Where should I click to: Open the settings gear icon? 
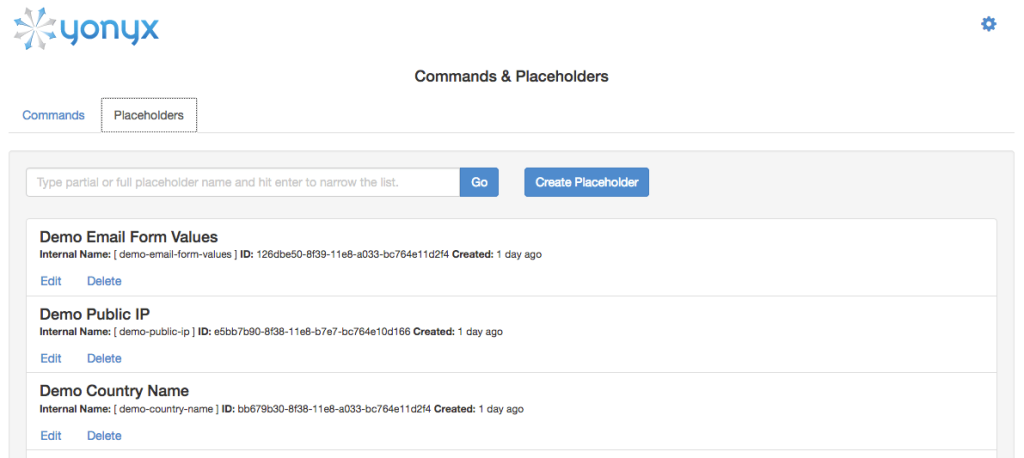(988, 24)
